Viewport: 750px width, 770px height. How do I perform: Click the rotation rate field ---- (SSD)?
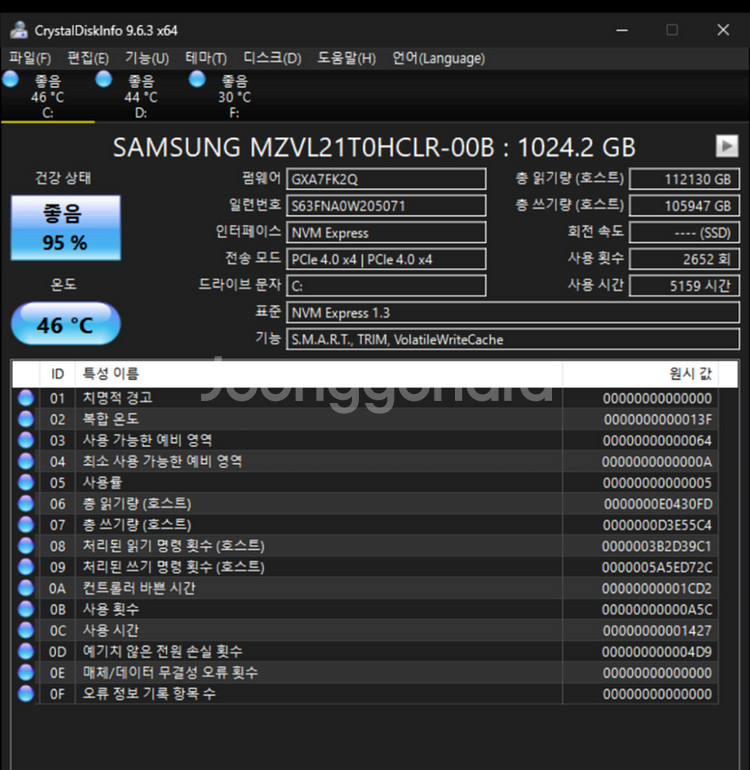(684, 232)
